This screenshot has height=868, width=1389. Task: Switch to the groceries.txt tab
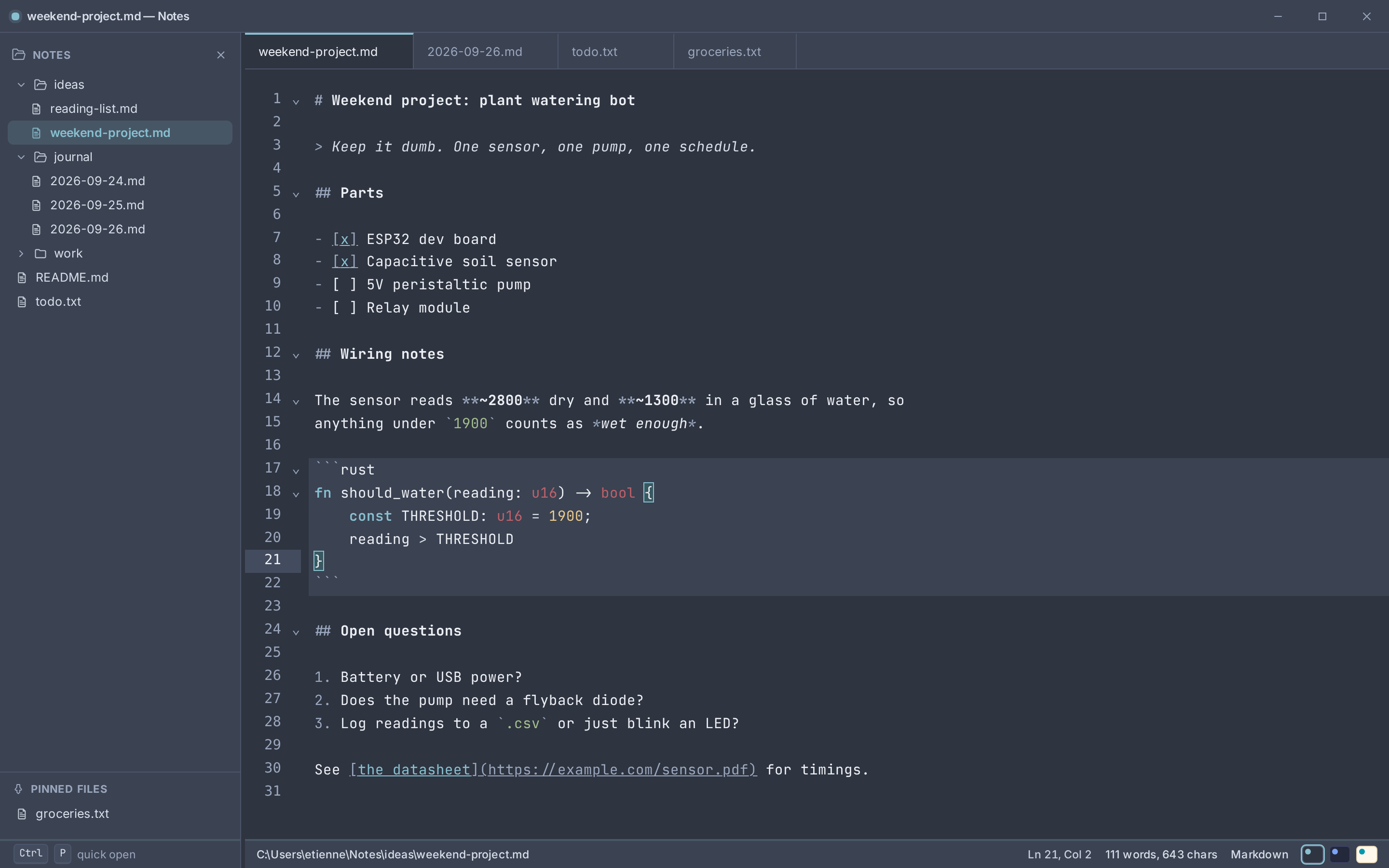tap(735, 52)
